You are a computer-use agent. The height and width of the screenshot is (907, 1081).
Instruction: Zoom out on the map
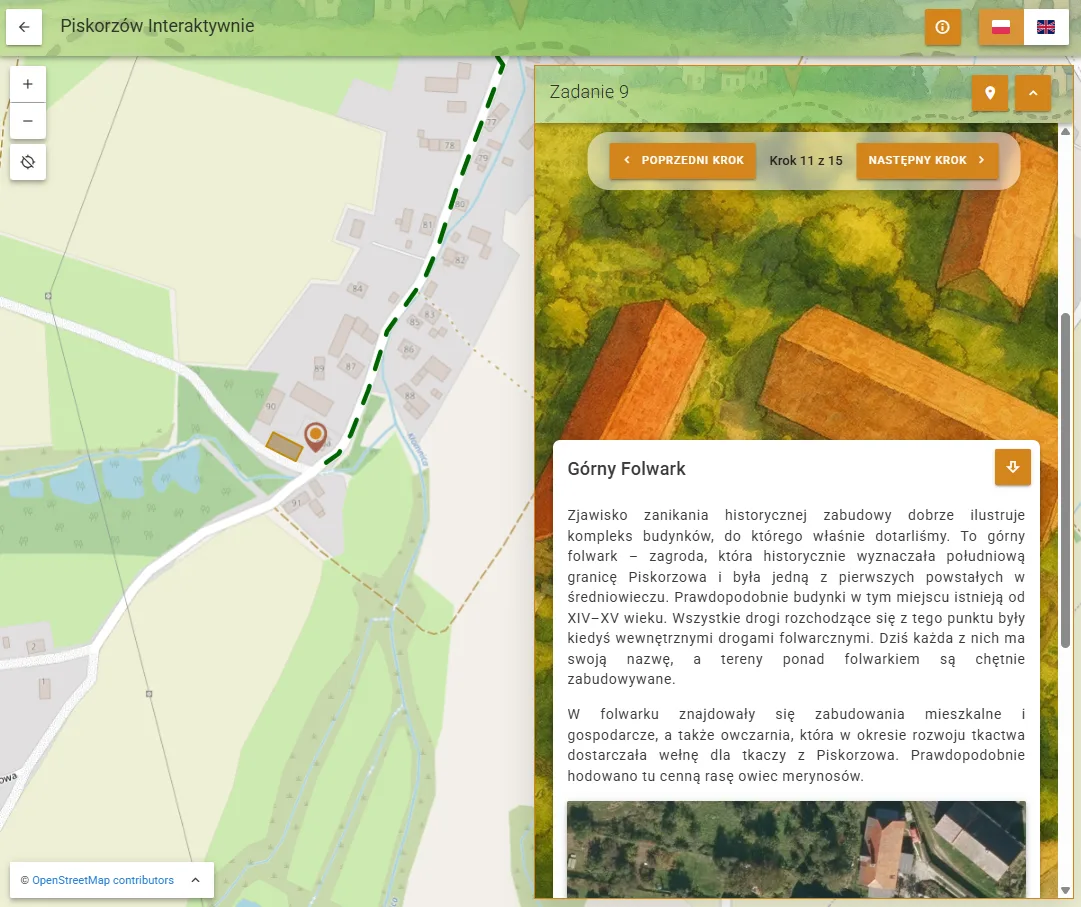pos(28,121)
